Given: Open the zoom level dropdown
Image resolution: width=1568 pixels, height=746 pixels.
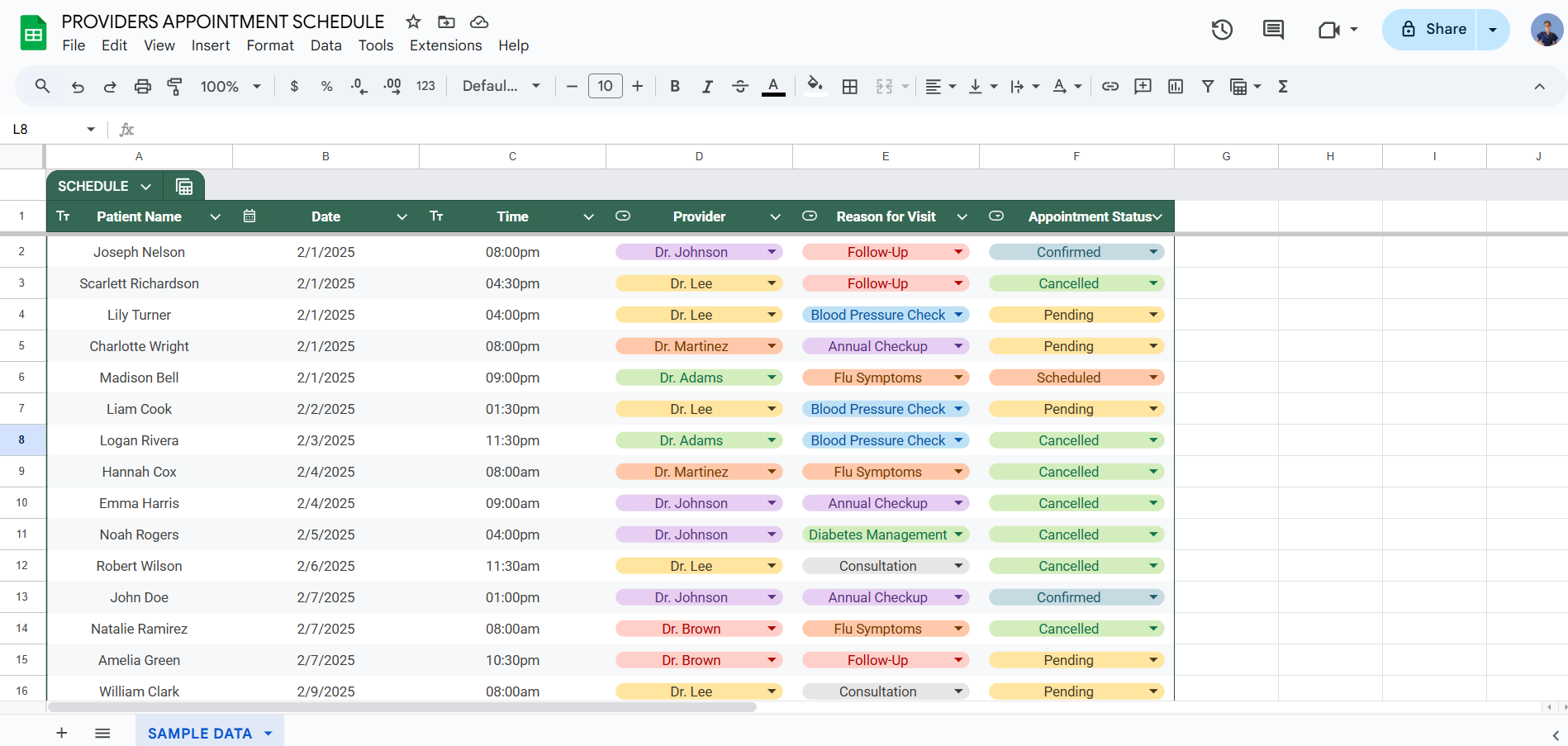Looking at the screenshot, I should (231, 86).
